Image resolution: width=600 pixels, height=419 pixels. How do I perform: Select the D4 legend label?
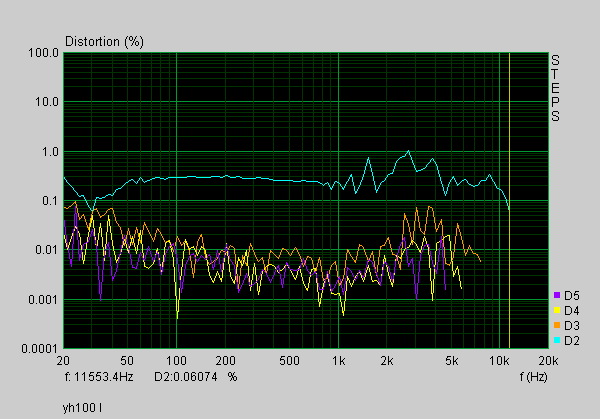pos(572,310)
